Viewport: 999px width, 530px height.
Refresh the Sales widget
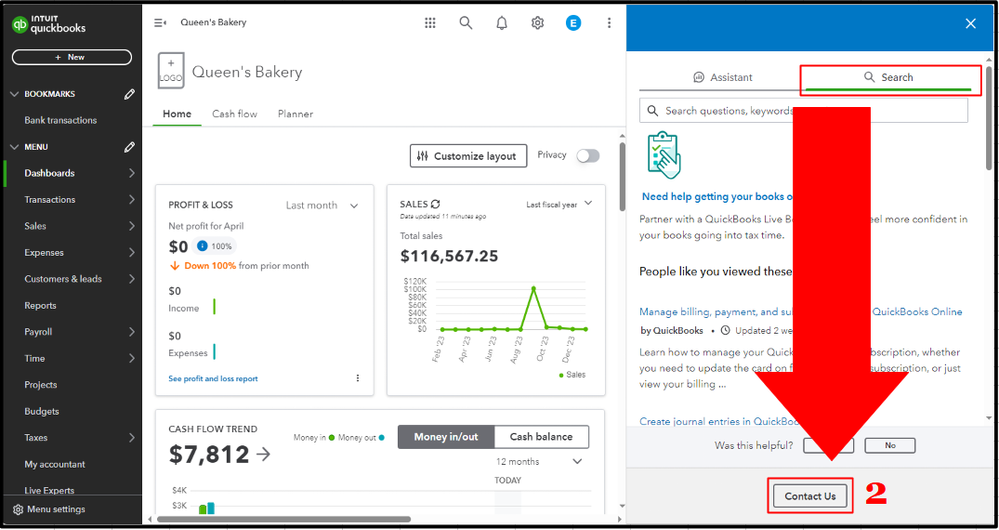(436, 204)
